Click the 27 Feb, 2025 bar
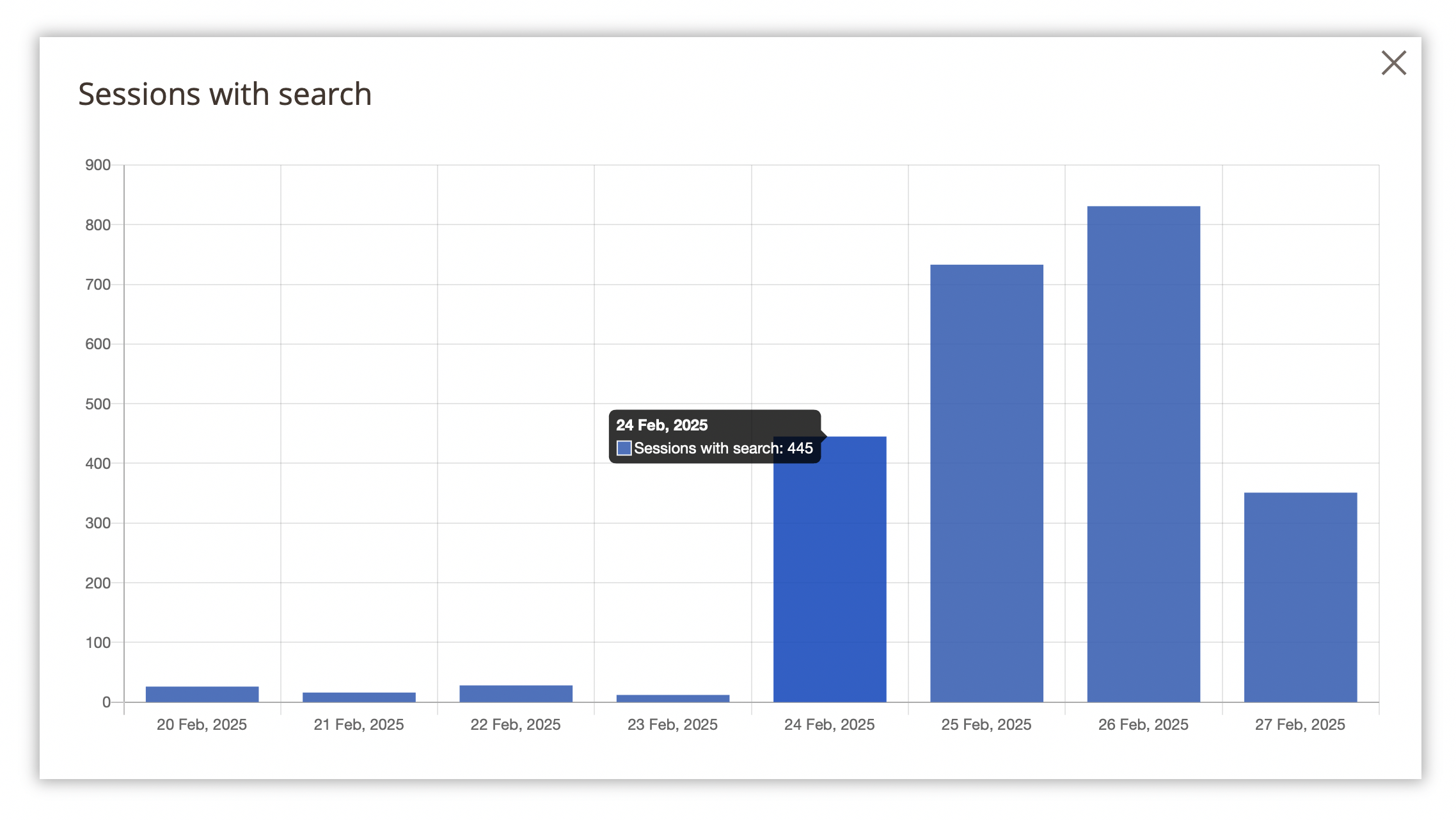Image resolution: width=1456 pixels, height=820 pixels. coord(1300,597)
